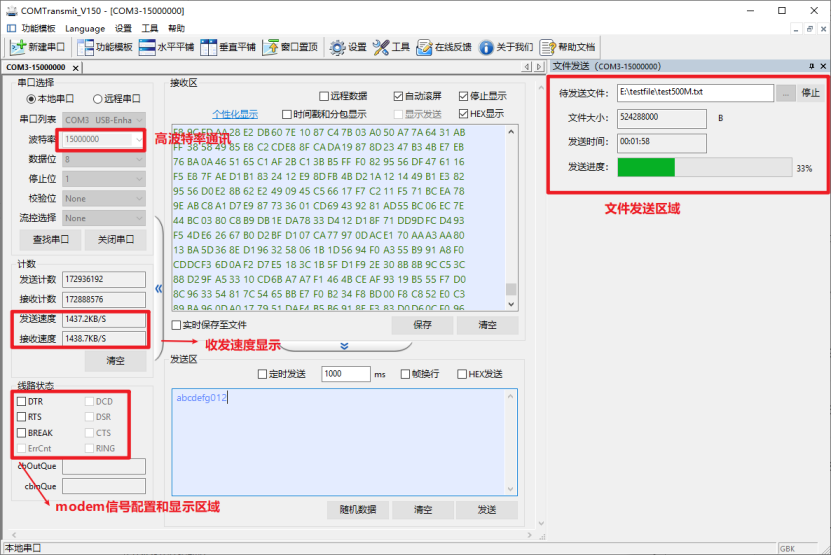
Task: Click the tab scroll right arrow
Action: pyautogui.click(x=539, y=67)
